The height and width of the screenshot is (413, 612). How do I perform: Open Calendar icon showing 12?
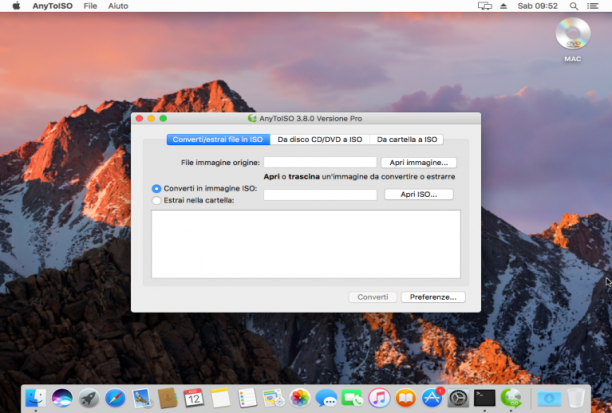tap(194, 398)
